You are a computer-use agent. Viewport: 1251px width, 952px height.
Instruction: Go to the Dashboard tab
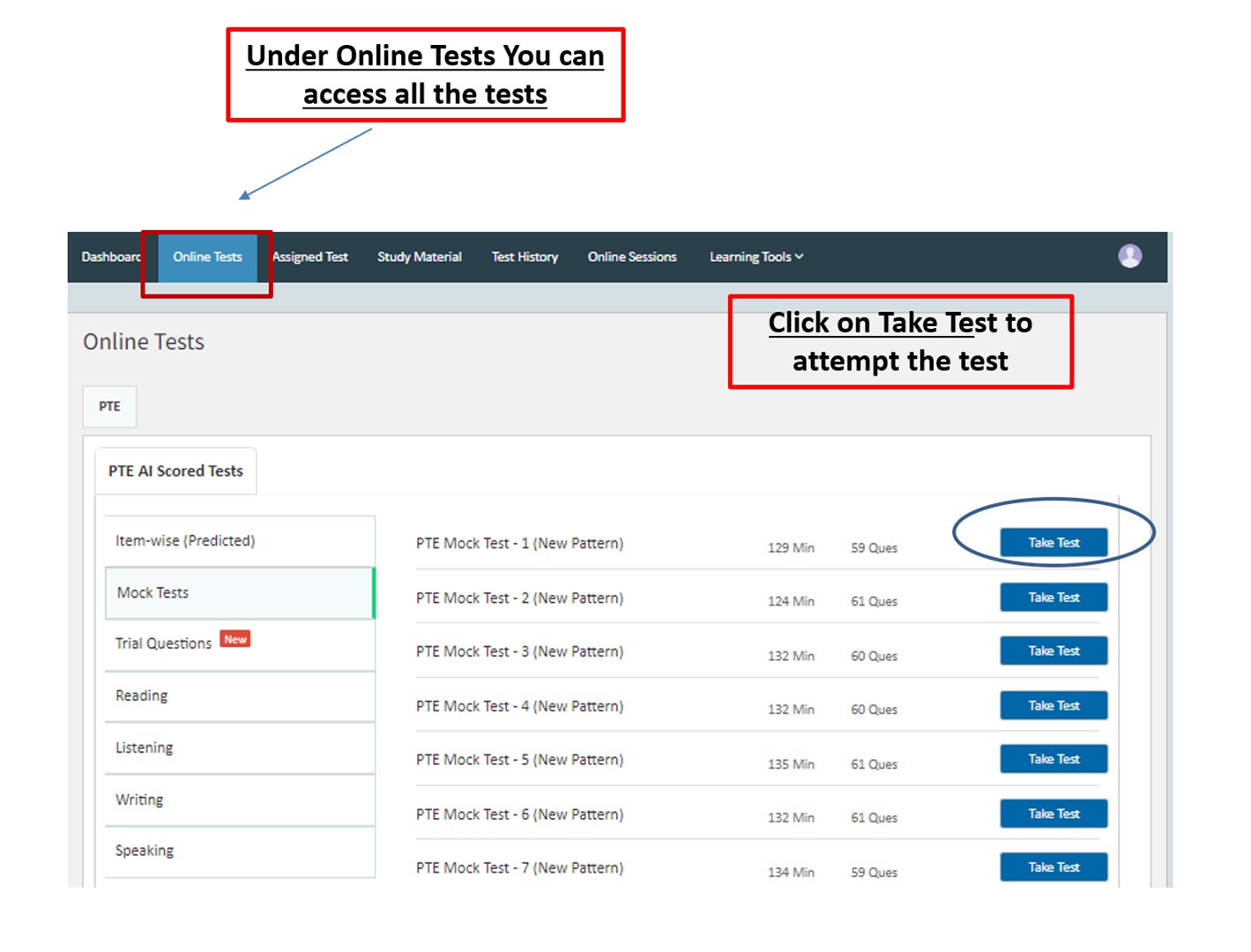point(111,257)
